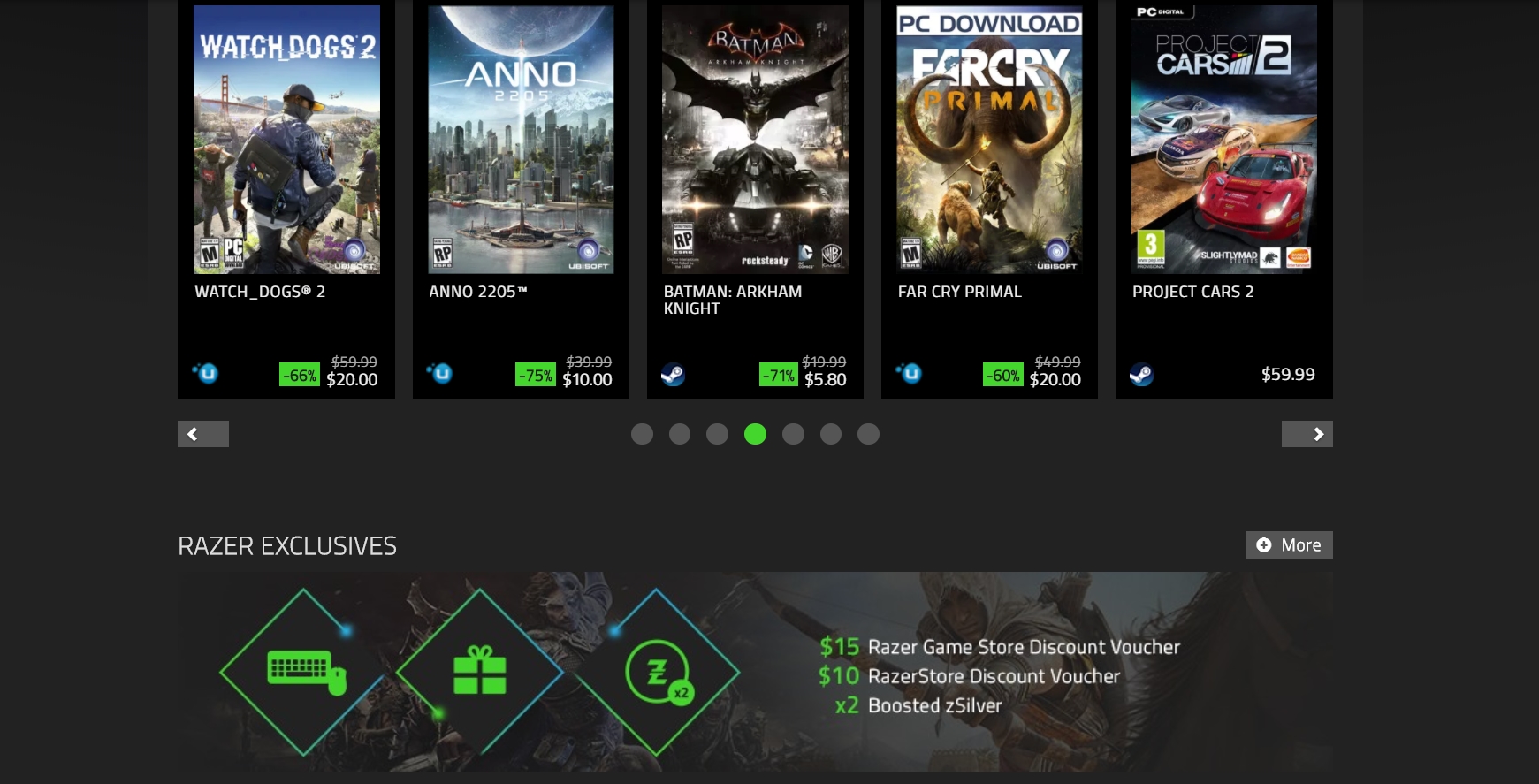Screen dimensions: 1539x784
Task: Open the Far Cry Primal cover image
Action: [989, 140]
